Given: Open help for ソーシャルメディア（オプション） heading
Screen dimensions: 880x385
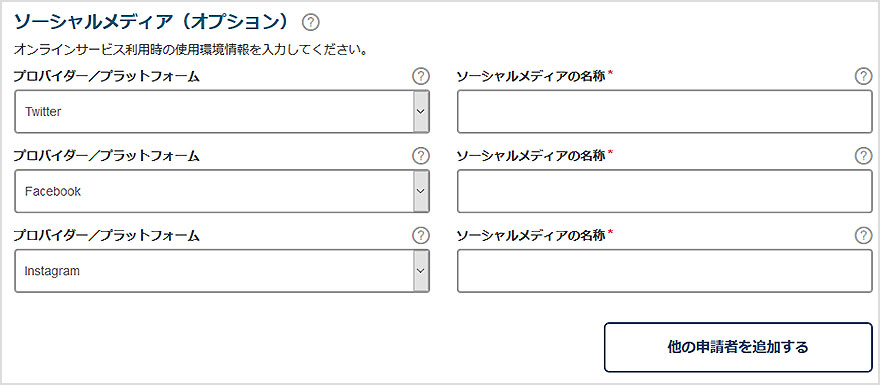Looking at the screenshot, I should click(310, 22).
